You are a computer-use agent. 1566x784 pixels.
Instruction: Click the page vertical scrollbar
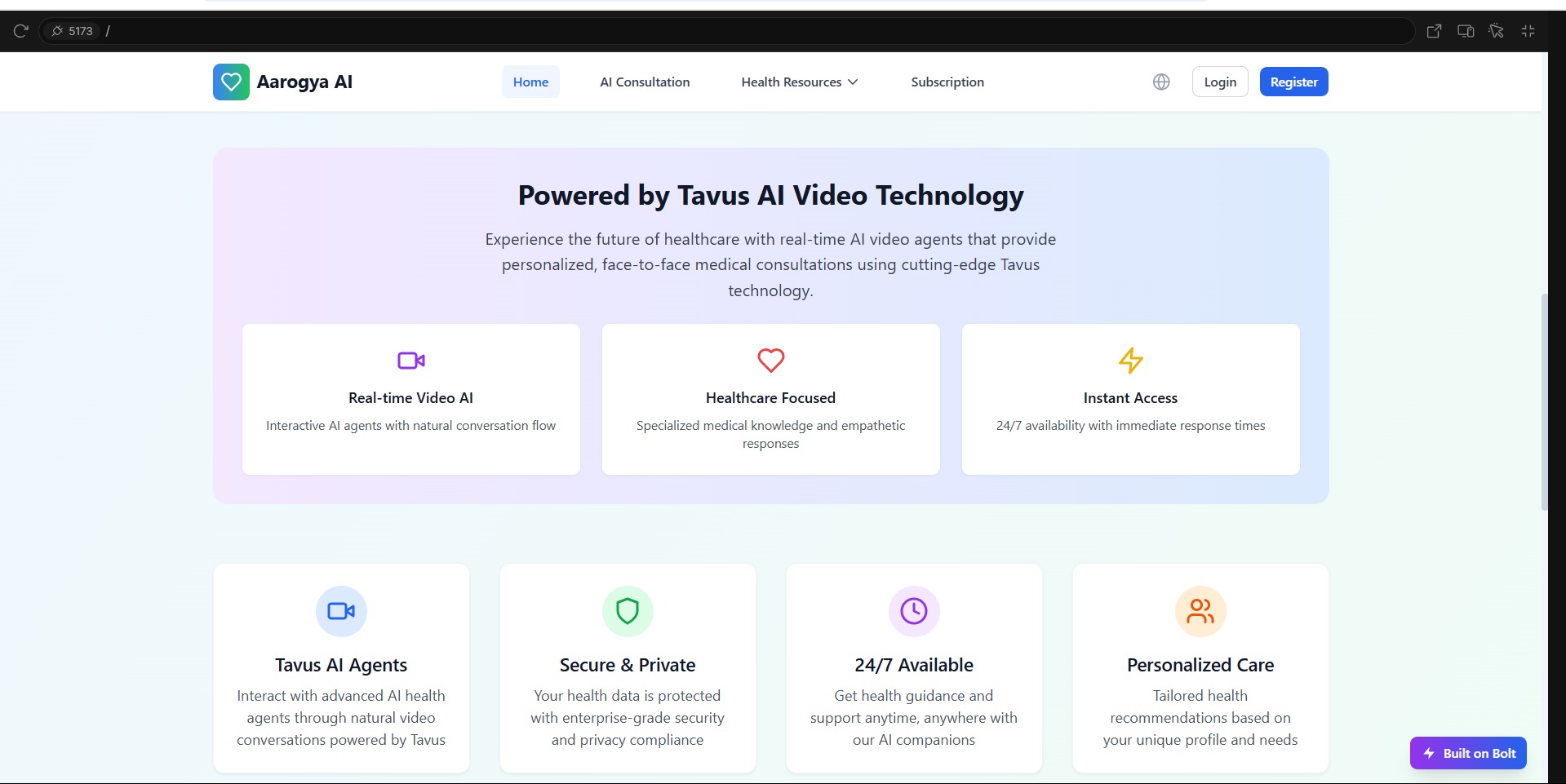pyautogui.click(x=1544, y=402)
